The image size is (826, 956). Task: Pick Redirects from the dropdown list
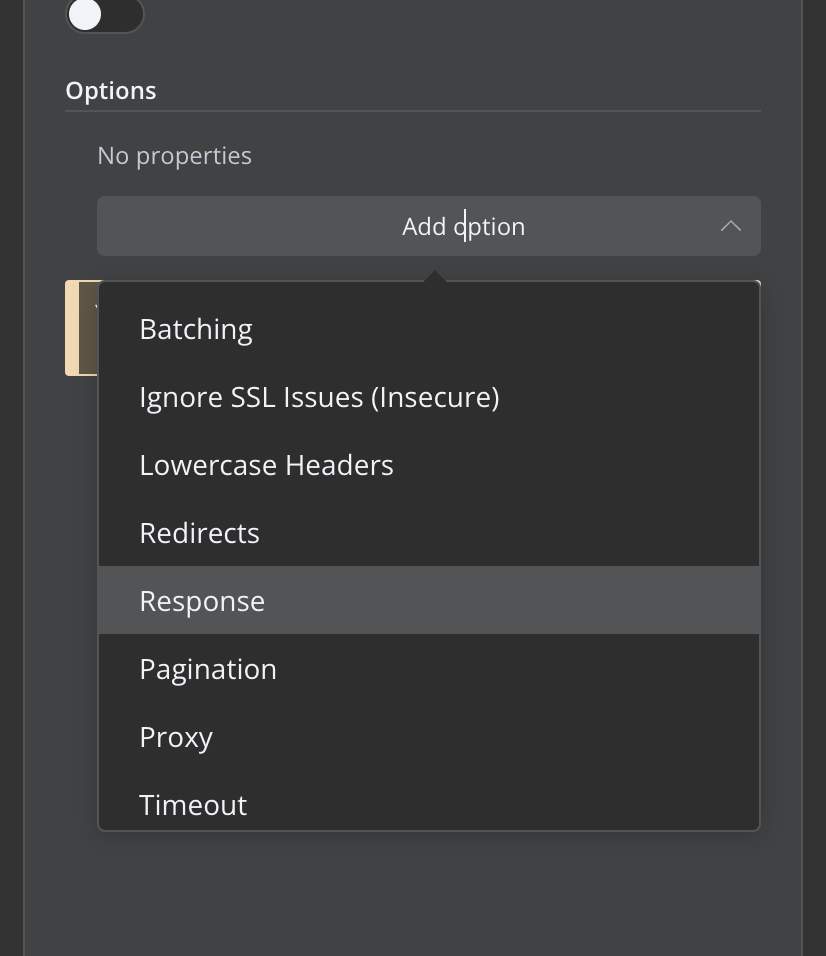point(199,533)
